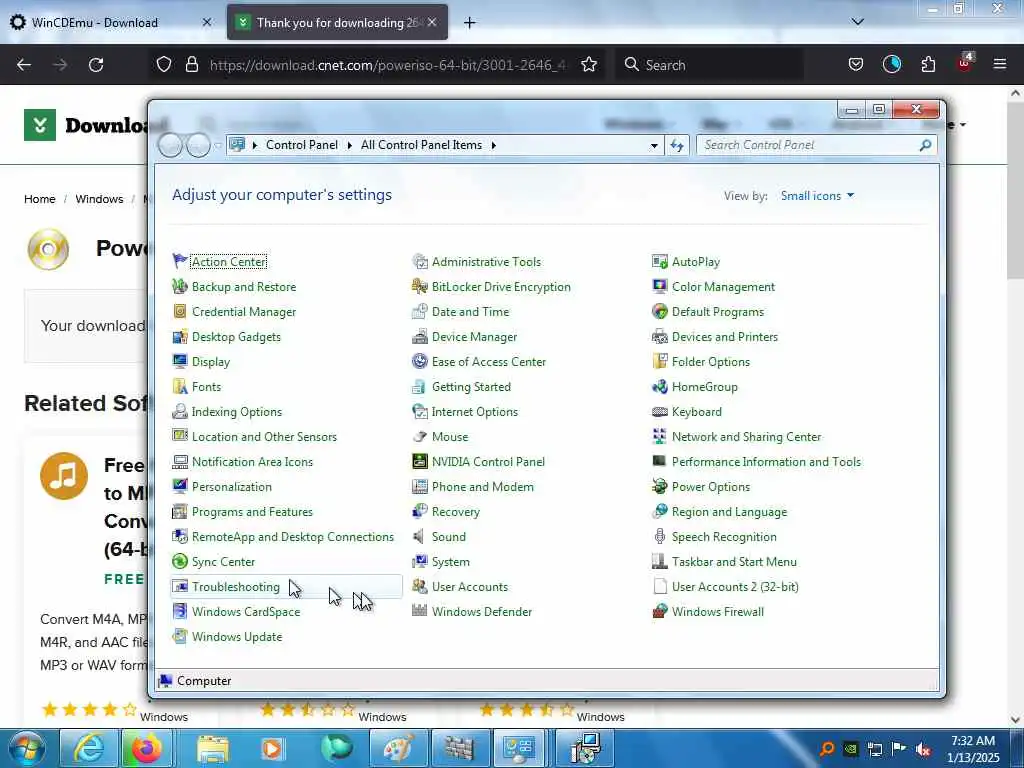
Task: Reload the page in Firefox
Action: (96, 65)
